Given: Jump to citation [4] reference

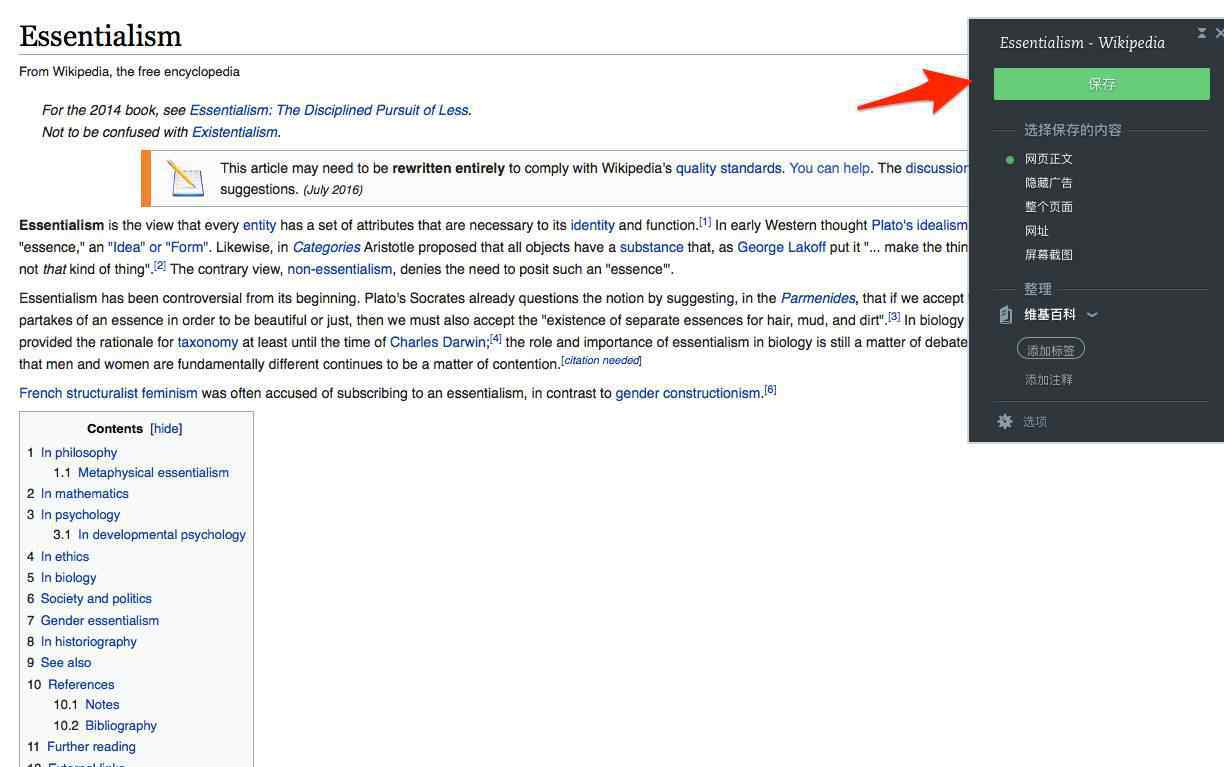Looking at the screenshot, I should (495, 339).
